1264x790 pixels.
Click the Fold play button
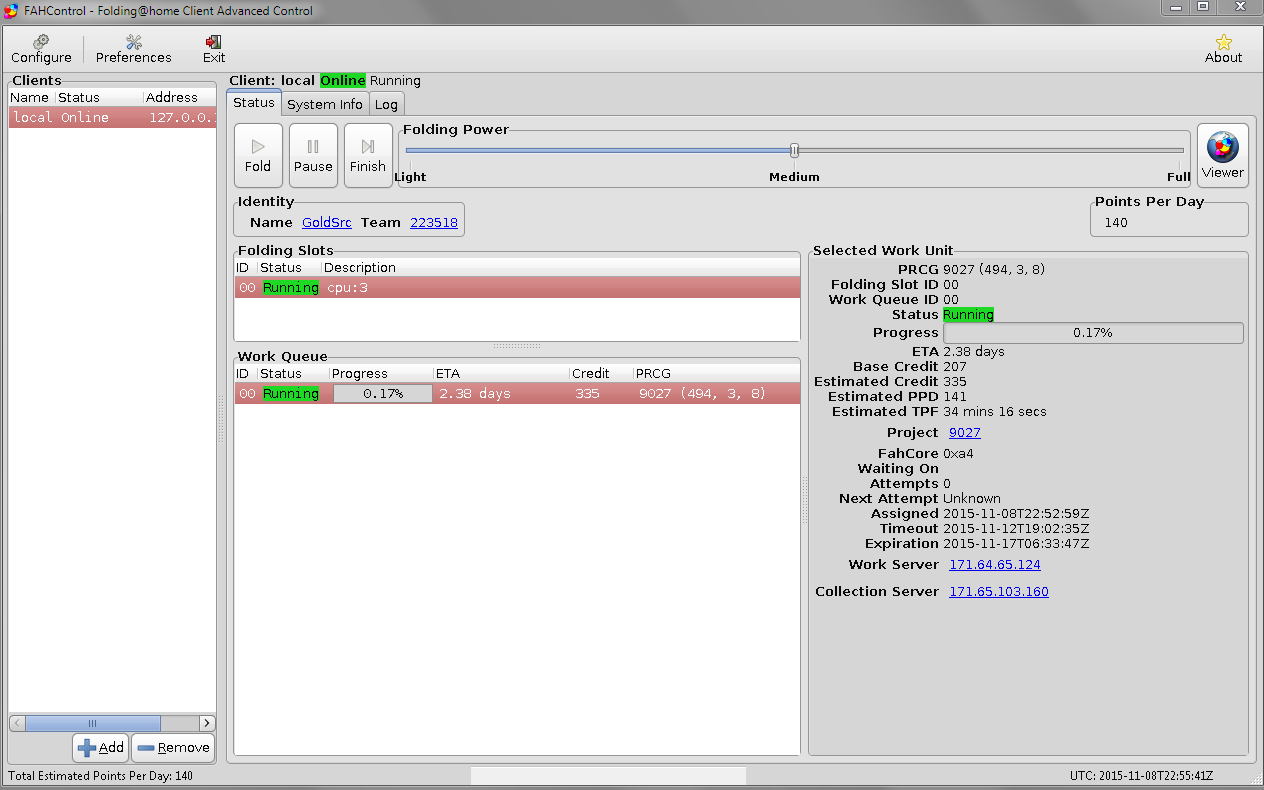258,155
